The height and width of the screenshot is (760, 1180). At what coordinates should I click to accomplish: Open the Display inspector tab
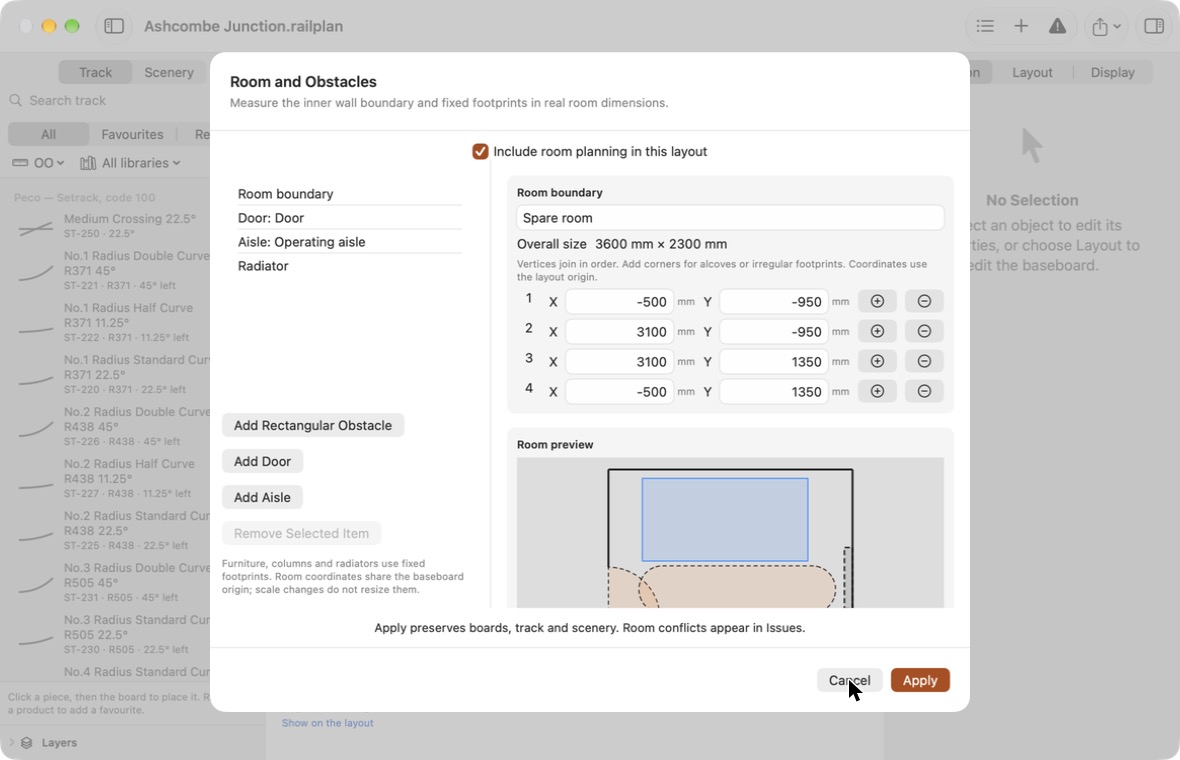(1112, 72)
